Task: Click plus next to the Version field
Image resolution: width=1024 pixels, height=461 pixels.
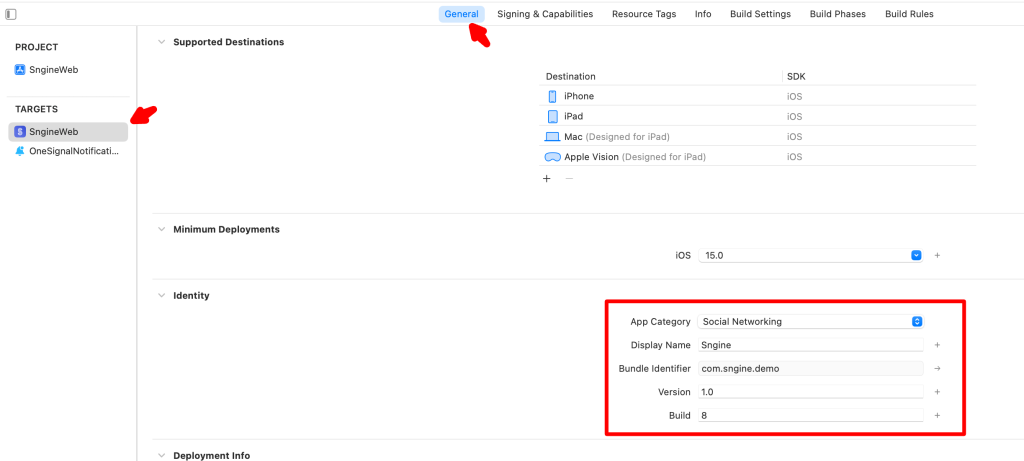Action: tap(937, 392)
